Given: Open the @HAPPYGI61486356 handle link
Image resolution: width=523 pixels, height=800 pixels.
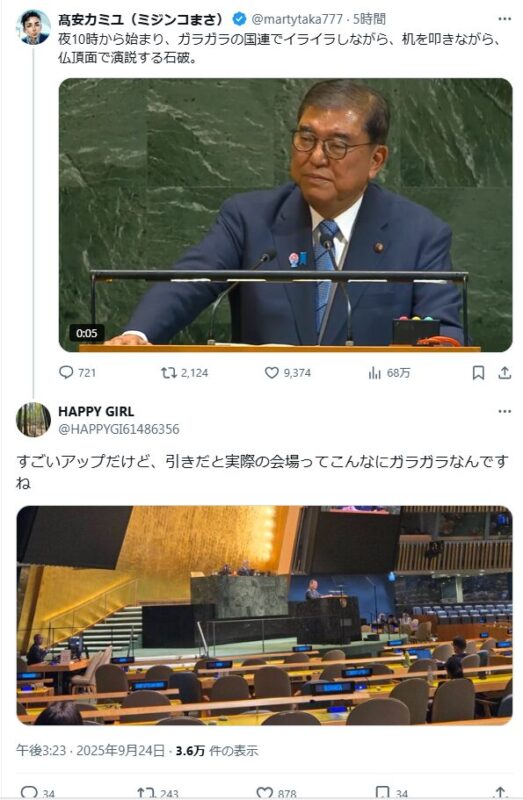Looking at the screenshot, I should coord(119,429).
